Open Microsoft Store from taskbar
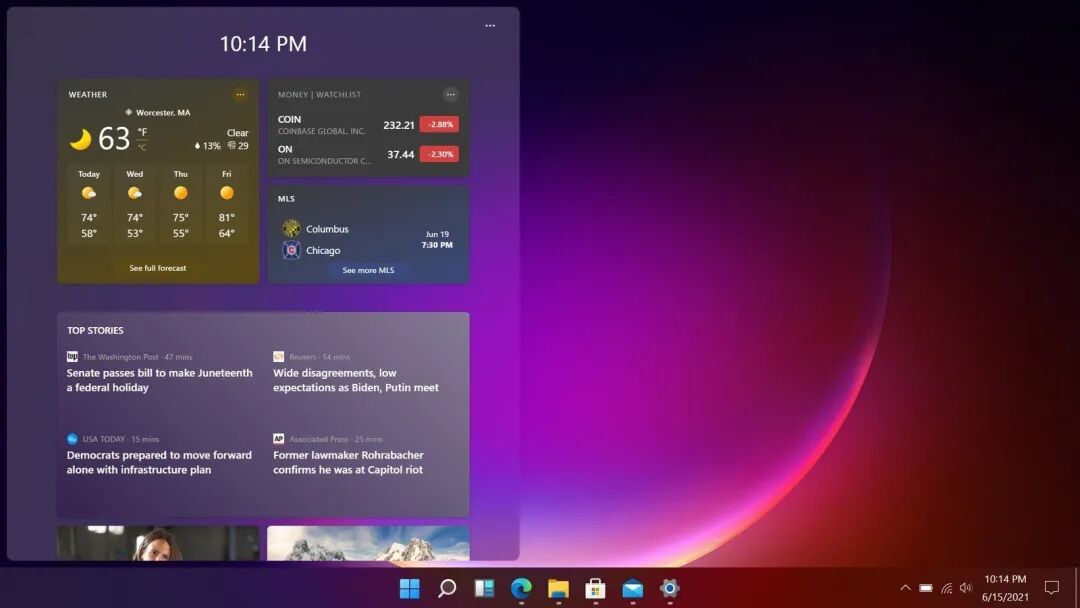Screen dimensions: 1080x608 pos(596,589)
